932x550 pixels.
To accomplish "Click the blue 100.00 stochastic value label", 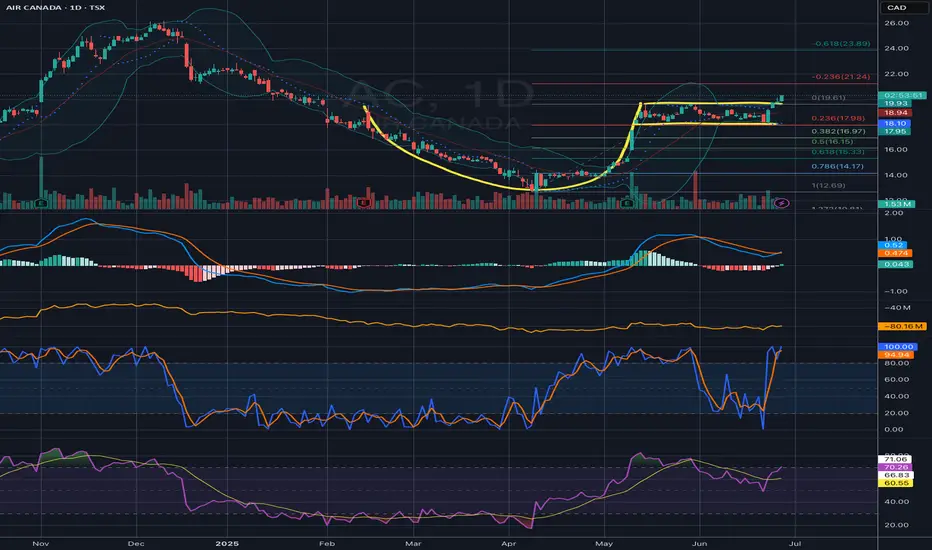I will (x=898, y=347).
